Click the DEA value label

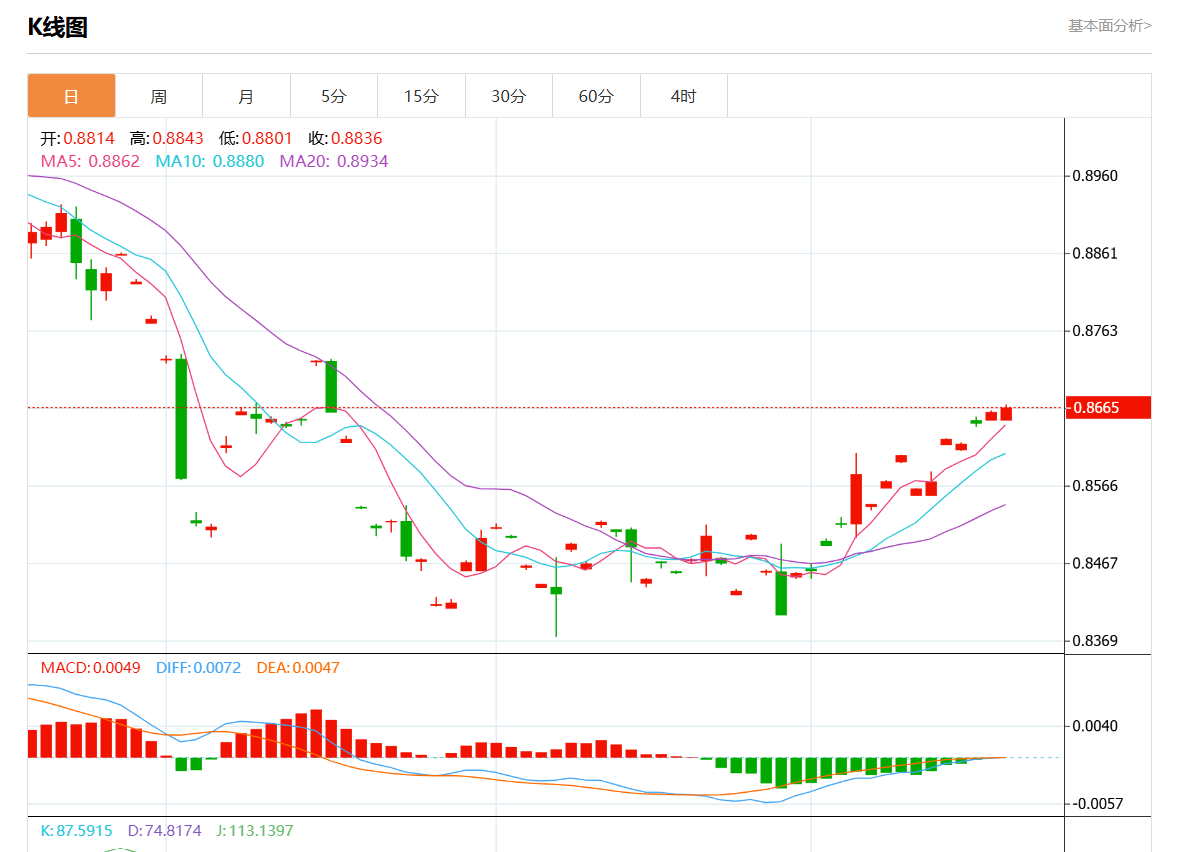pos(298,667)
